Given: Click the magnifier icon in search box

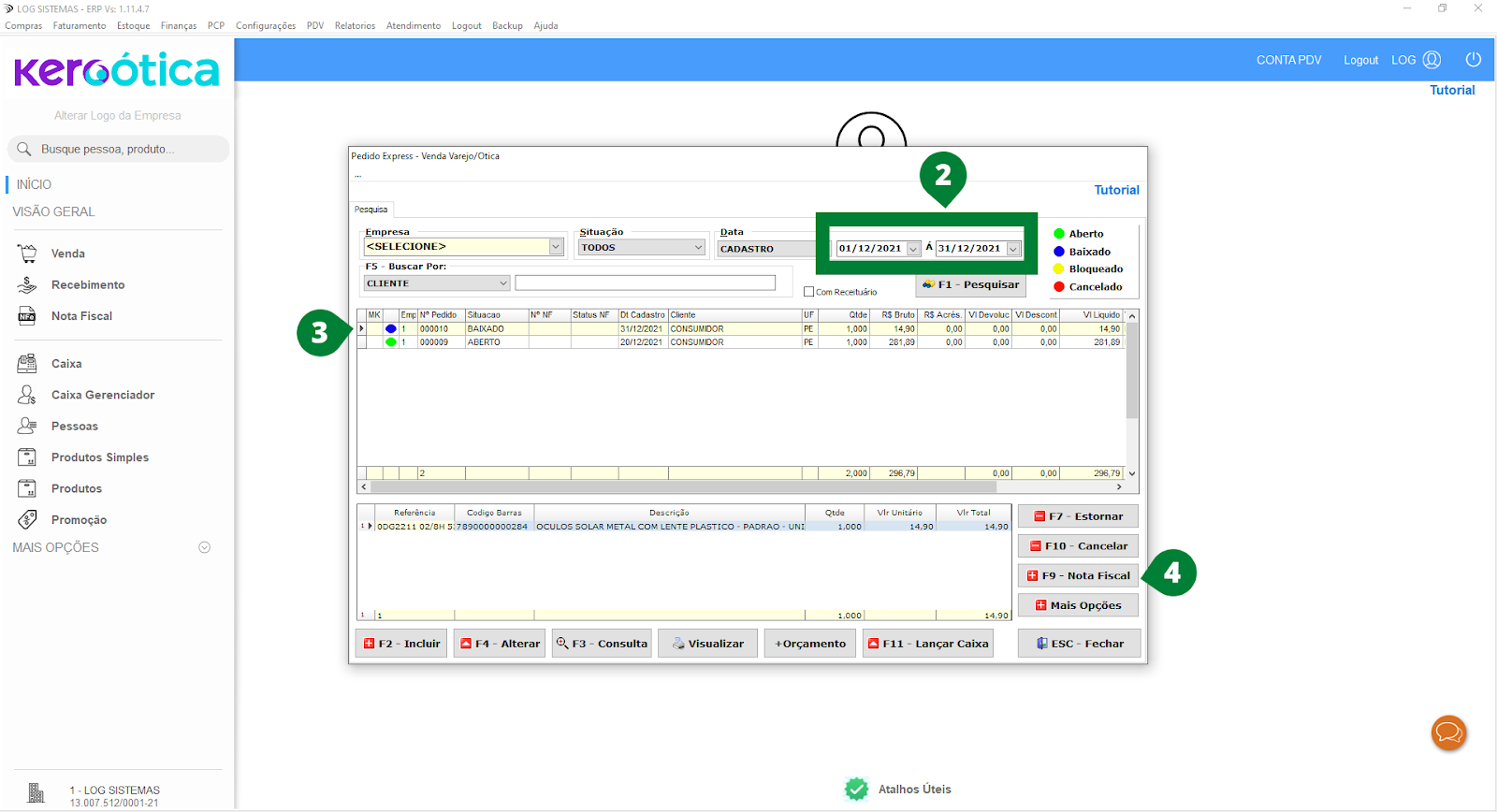Looking at the screenshot, I should [24, 149].
